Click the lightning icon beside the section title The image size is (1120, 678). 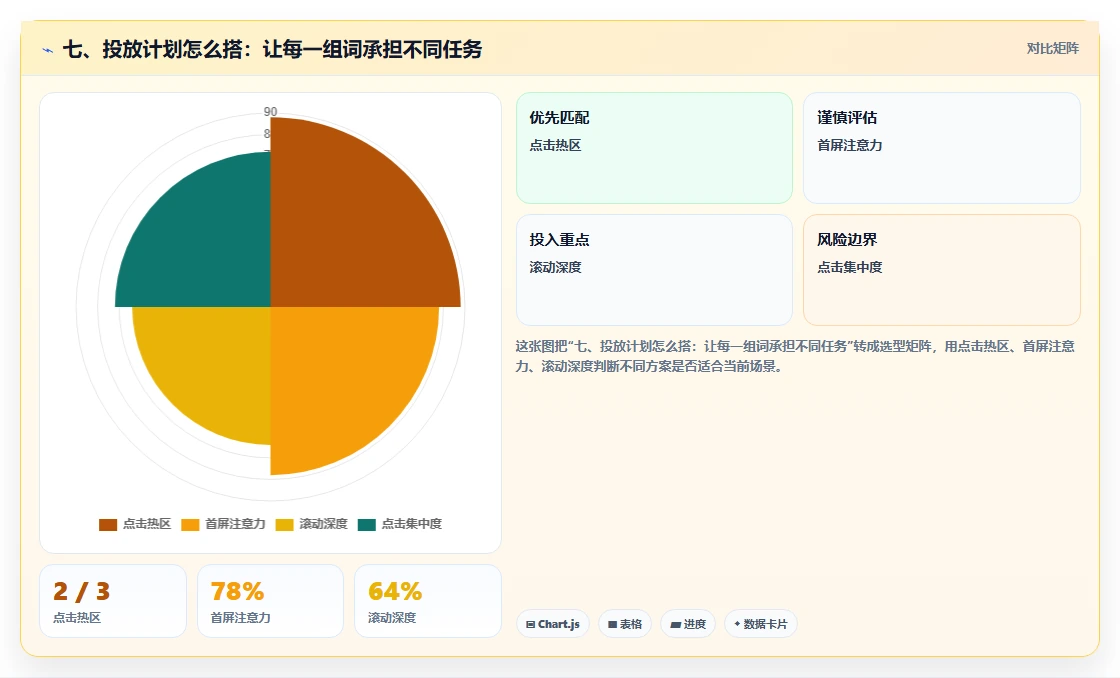pyautogui.click(x=48, y=50)
